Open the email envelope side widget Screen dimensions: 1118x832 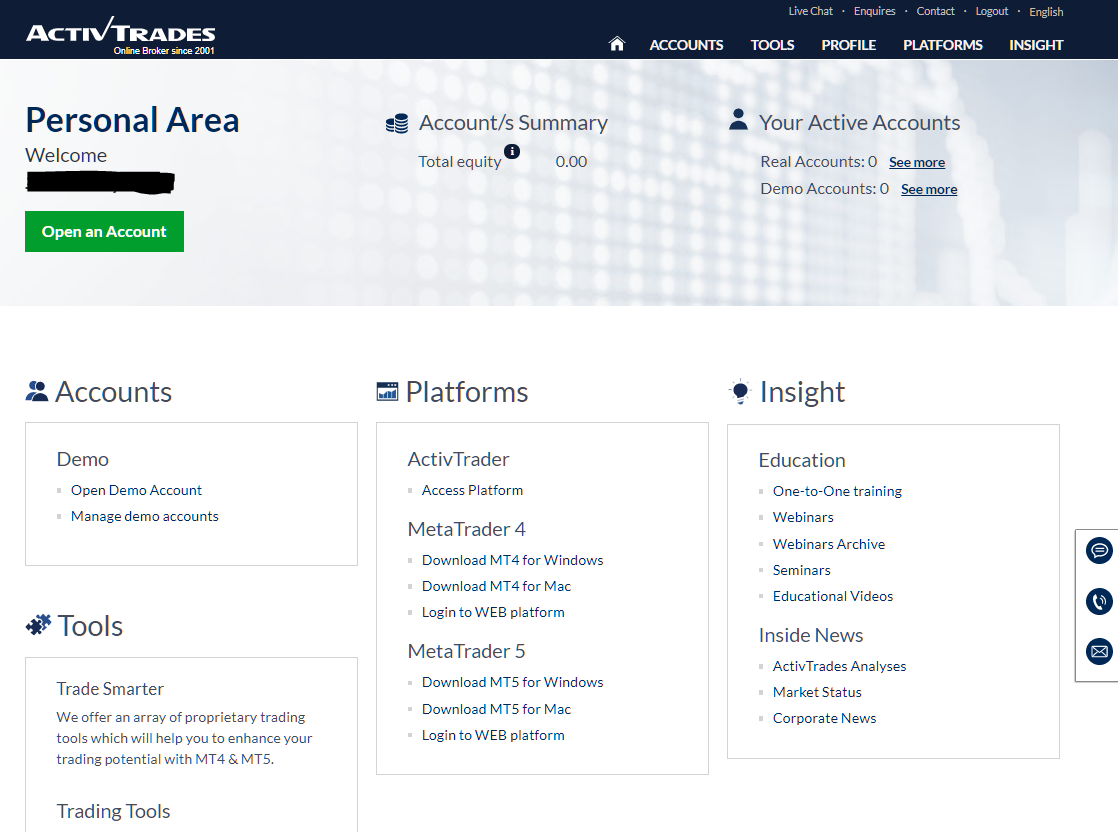[x=1099, y=651]
